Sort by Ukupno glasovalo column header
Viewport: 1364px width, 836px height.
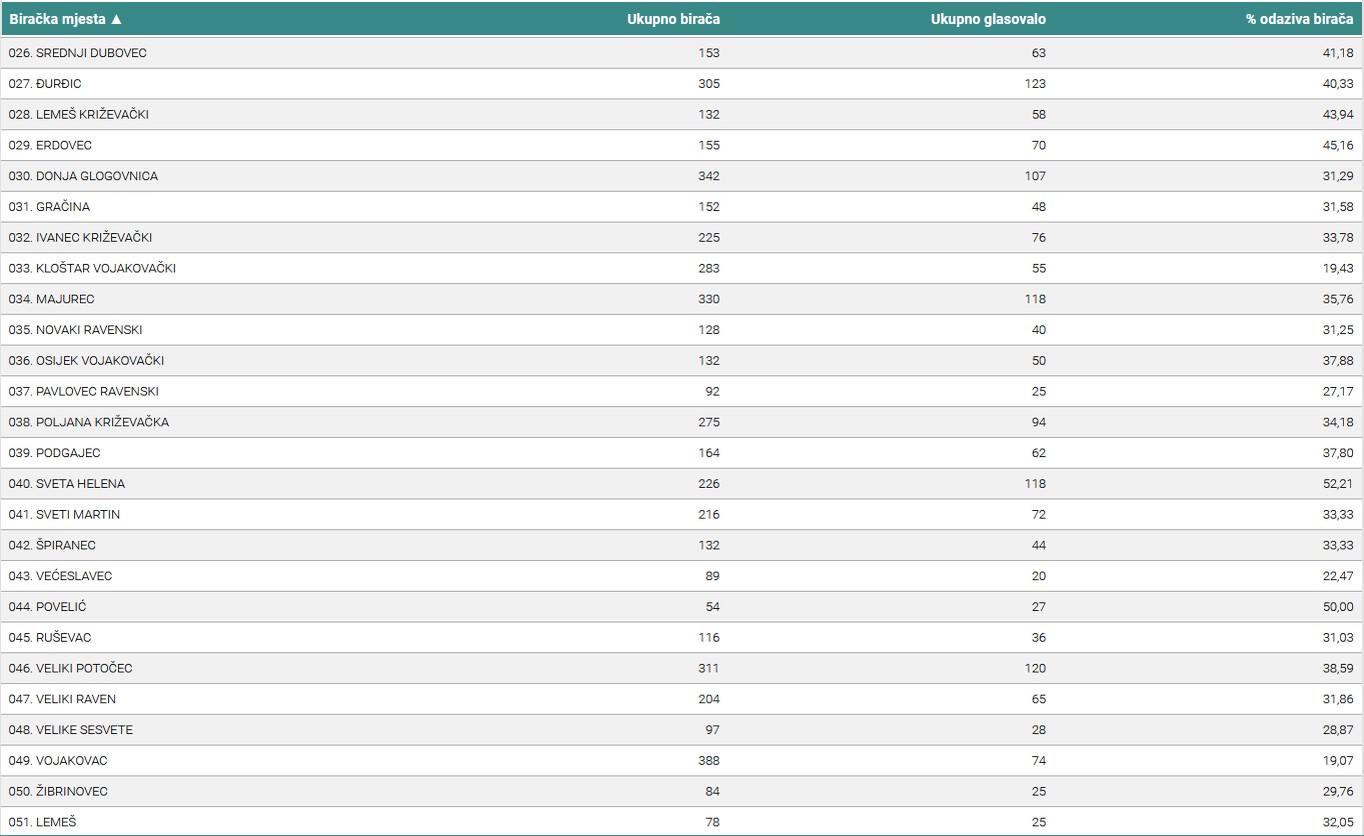[x=988, y=19]
